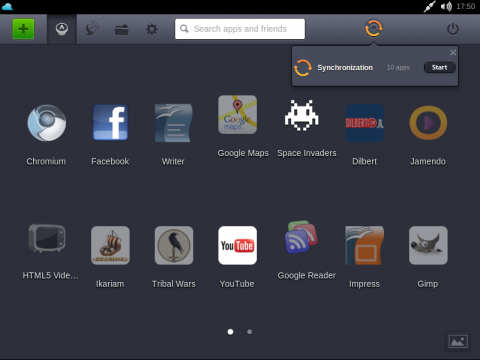Open the Dilbert app
The width and height of the screenshot is (480, 360).
[365, 123]
